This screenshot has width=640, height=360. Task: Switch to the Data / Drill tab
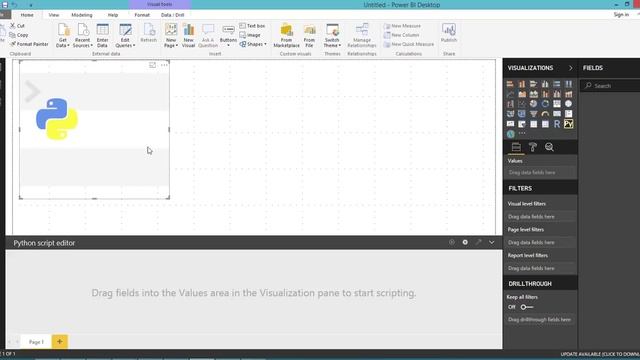(172, 15)
